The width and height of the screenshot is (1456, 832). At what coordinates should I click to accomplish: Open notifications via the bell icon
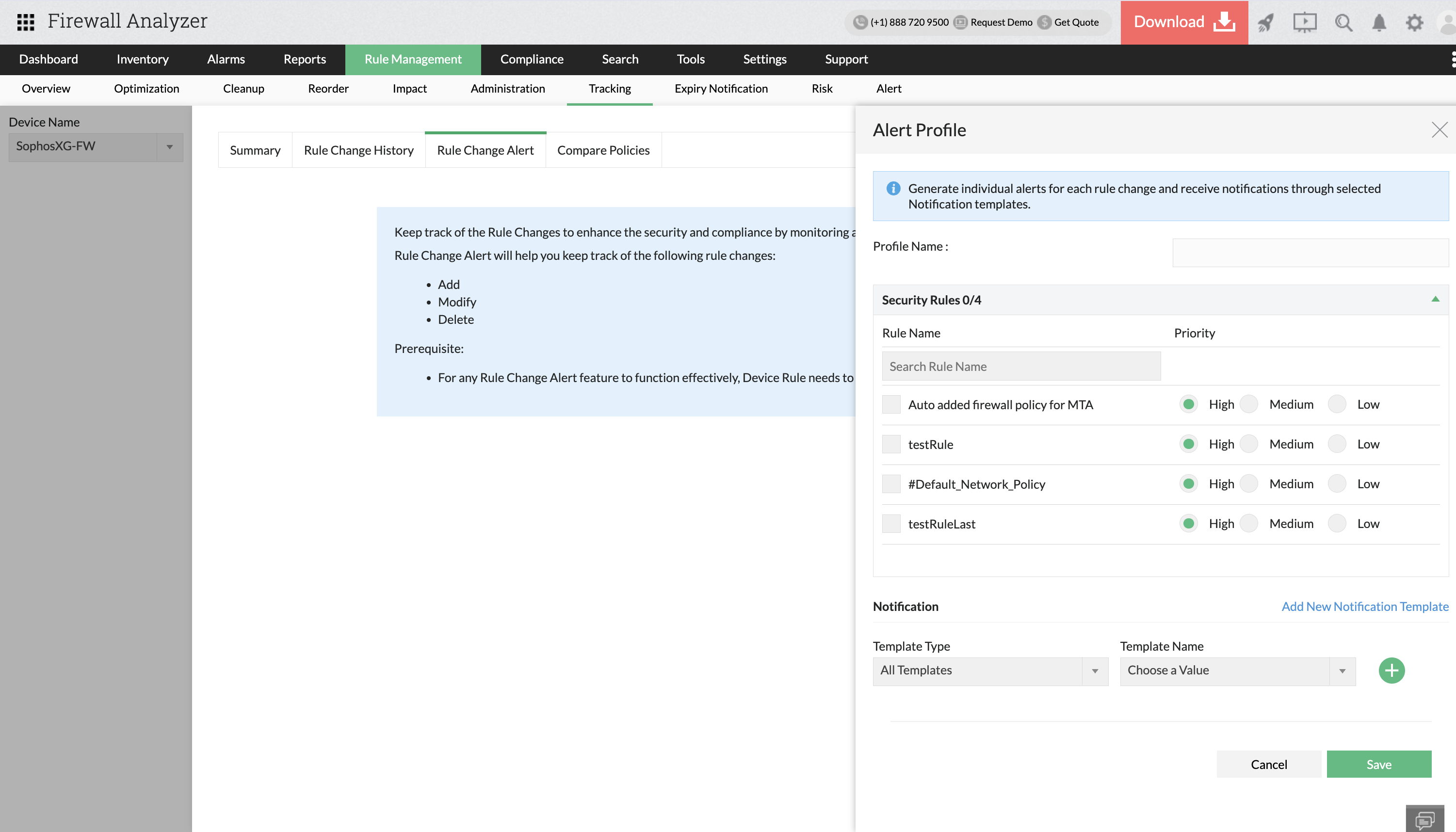(x=1379, y=22)
